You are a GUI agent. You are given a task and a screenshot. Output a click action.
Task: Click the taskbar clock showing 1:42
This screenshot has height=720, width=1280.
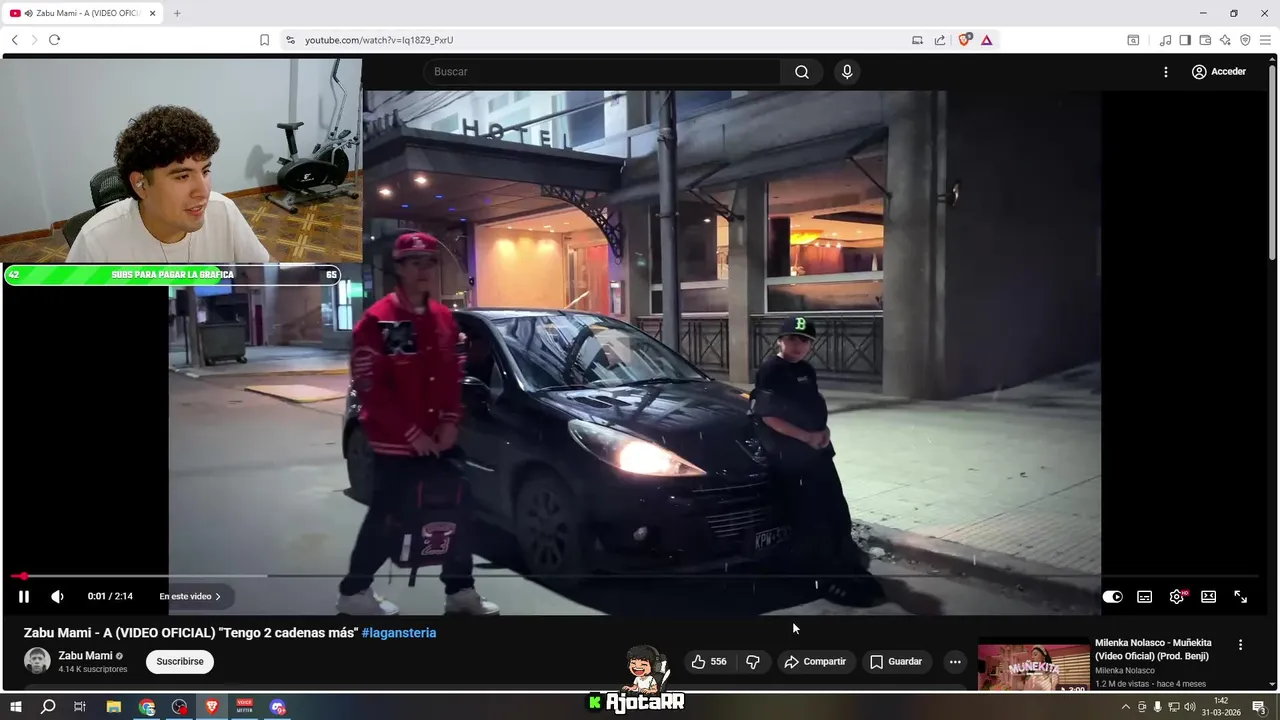[x=1221, y=707]
